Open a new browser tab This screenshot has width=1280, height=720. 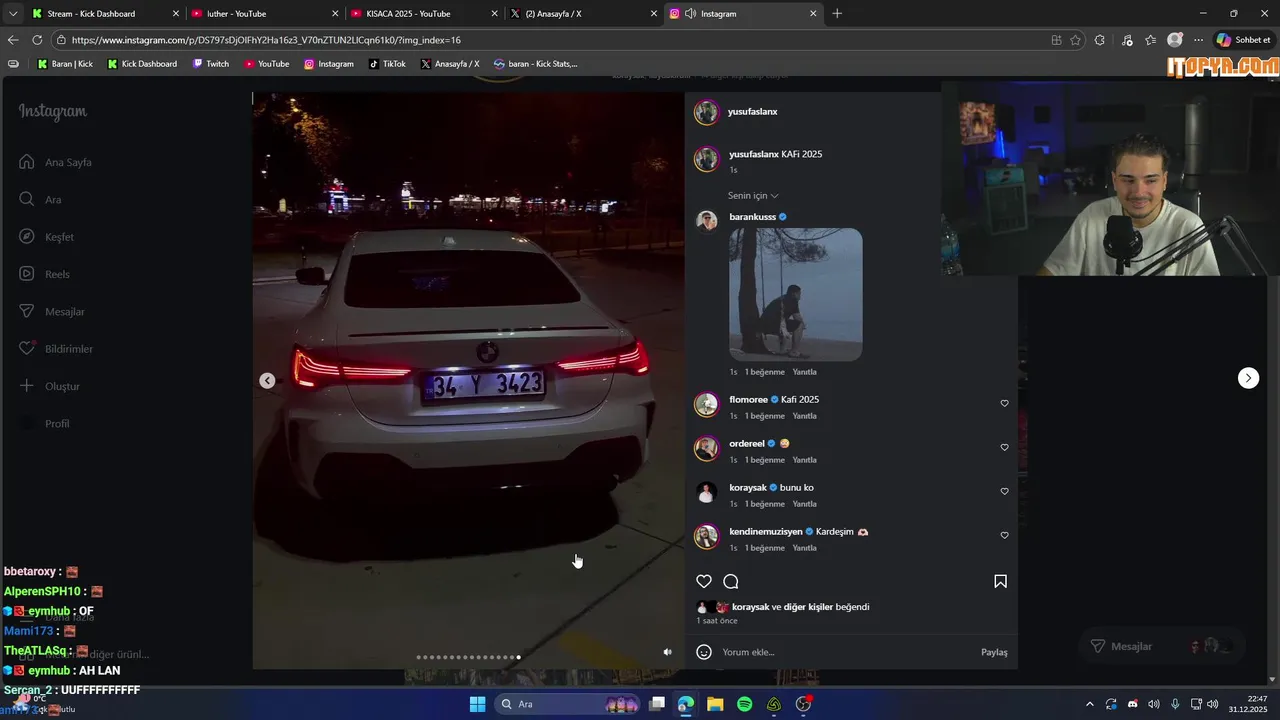pos(837,13)
